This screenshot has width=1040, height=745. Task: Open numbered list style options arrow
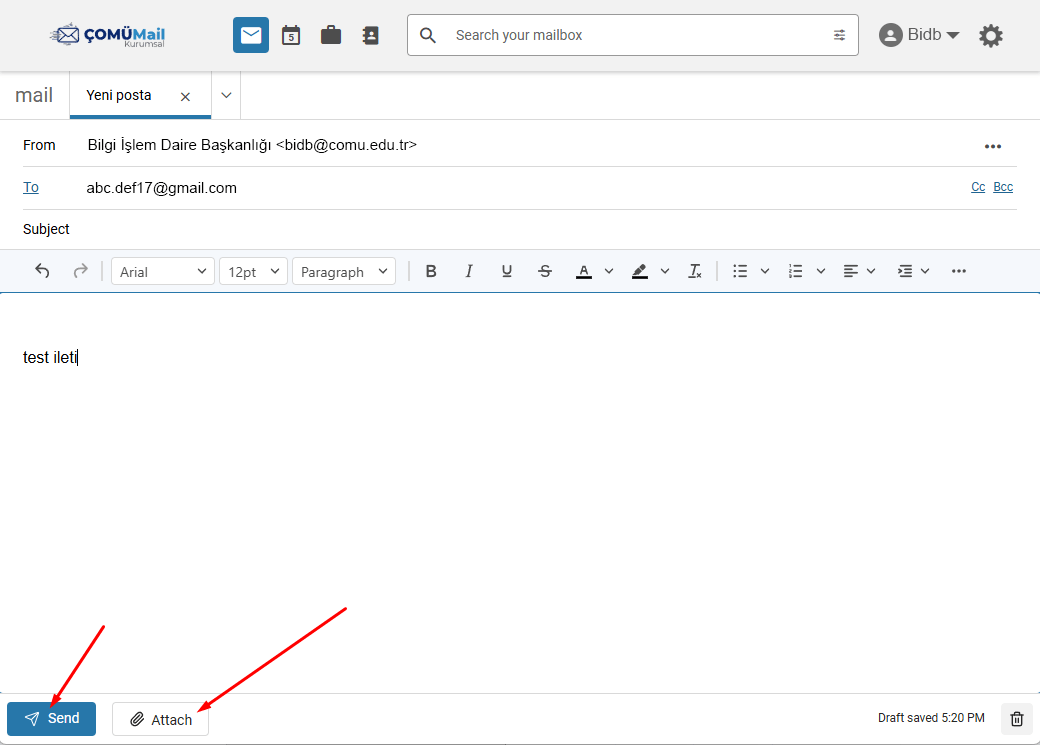(x=820, y=271)
